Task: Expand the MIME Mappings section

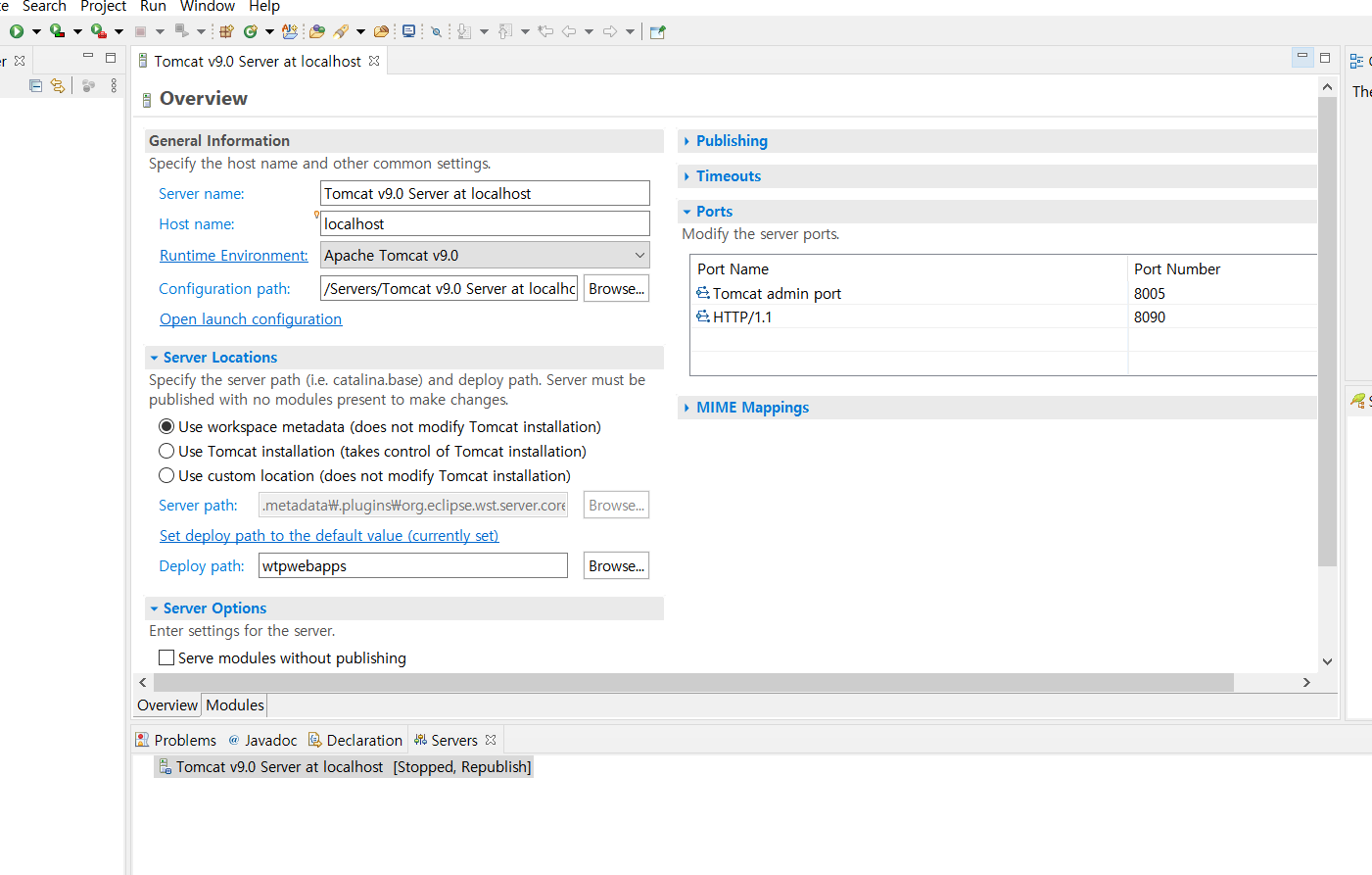Action: point(686,408)
